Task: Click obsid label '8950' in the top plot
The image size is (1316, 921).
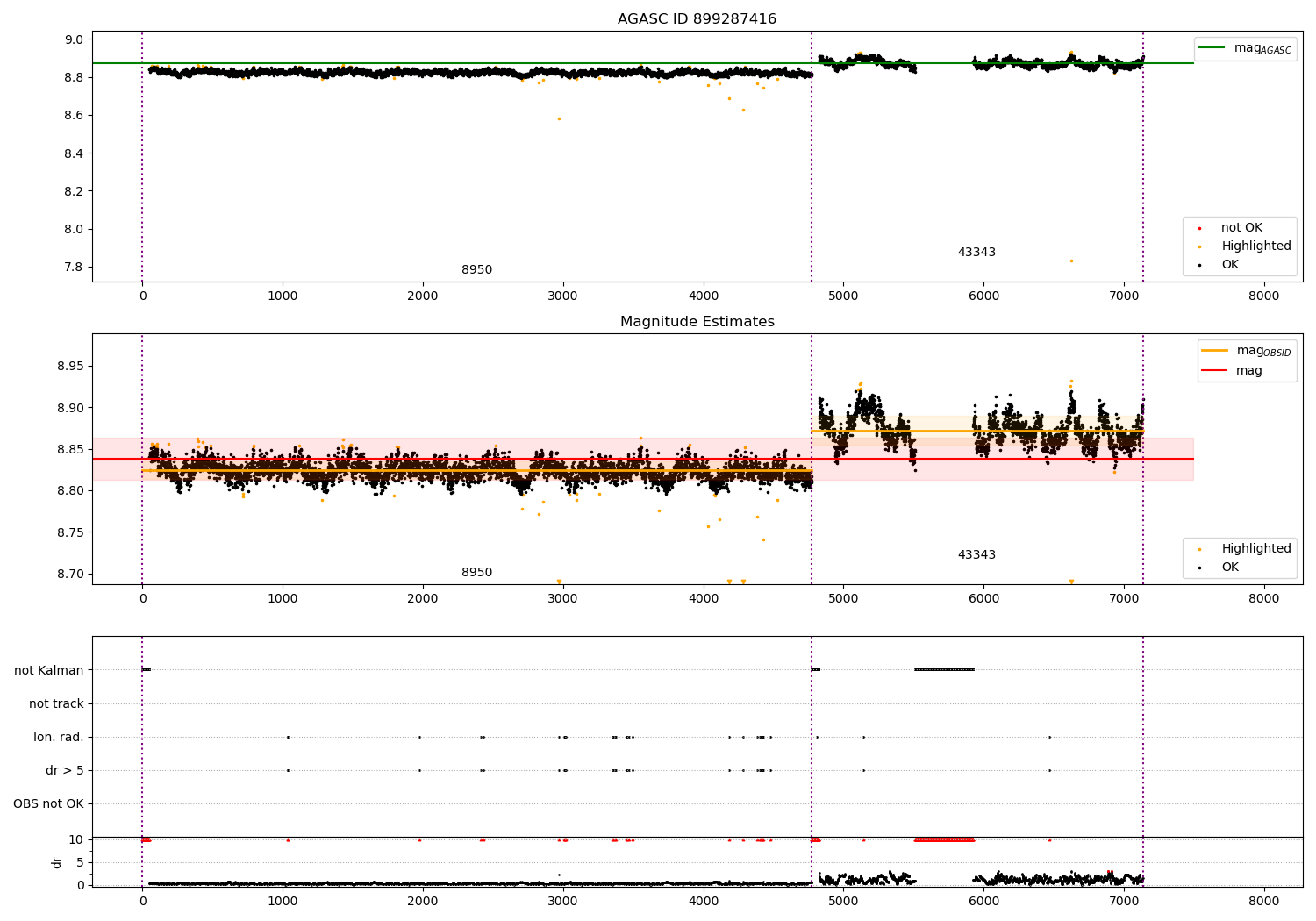Action: [476, 270]
